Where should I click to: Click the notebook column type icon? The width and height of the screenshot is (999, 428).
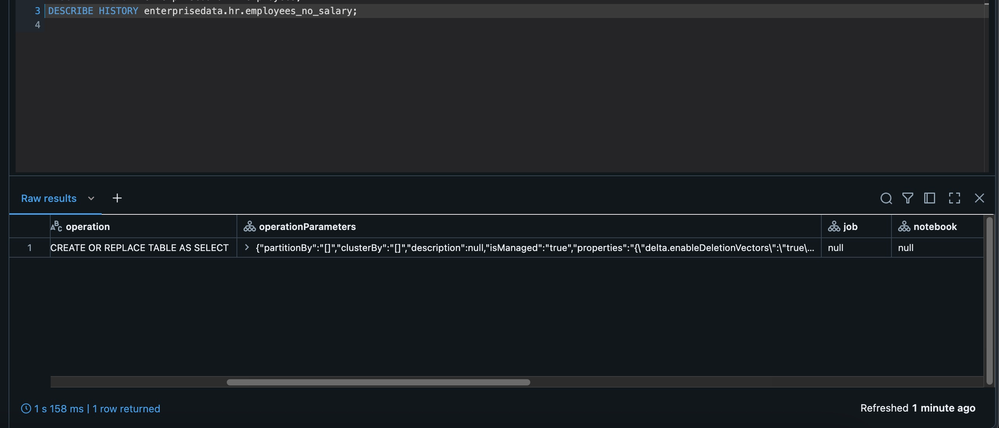pyautogui.click(x=904, y=227)
